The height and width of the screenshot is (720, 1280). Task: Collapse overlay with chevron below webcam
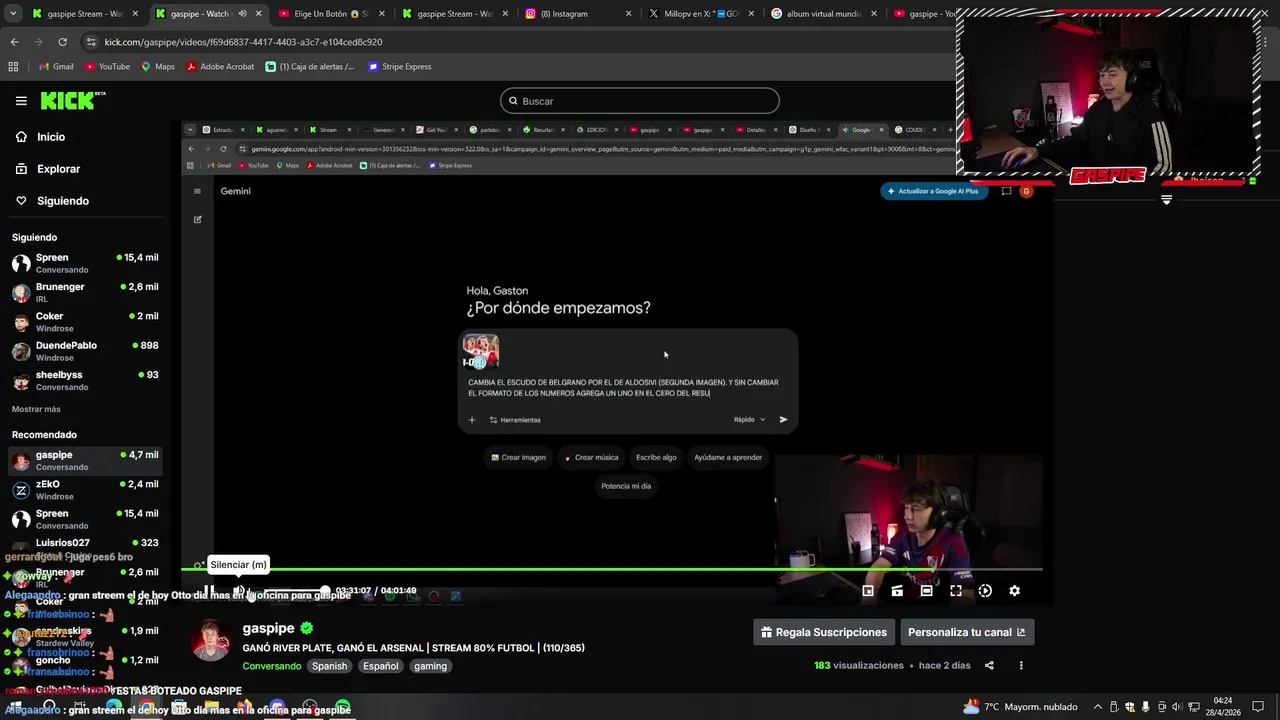[x=1166, y=200]
